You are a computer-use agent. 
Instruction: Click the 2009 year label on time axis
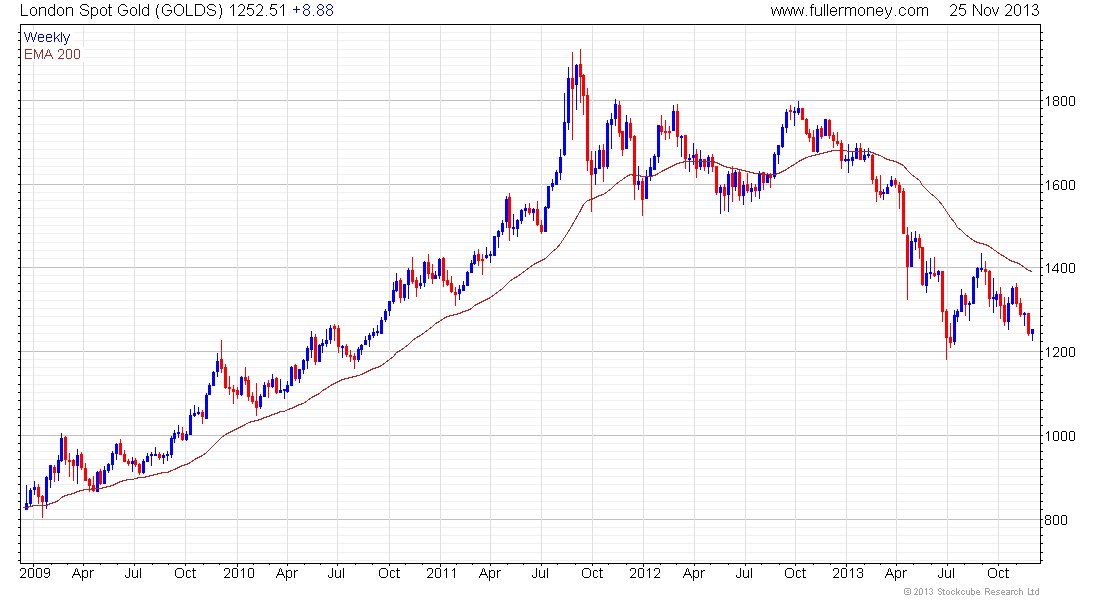(35, 573)
